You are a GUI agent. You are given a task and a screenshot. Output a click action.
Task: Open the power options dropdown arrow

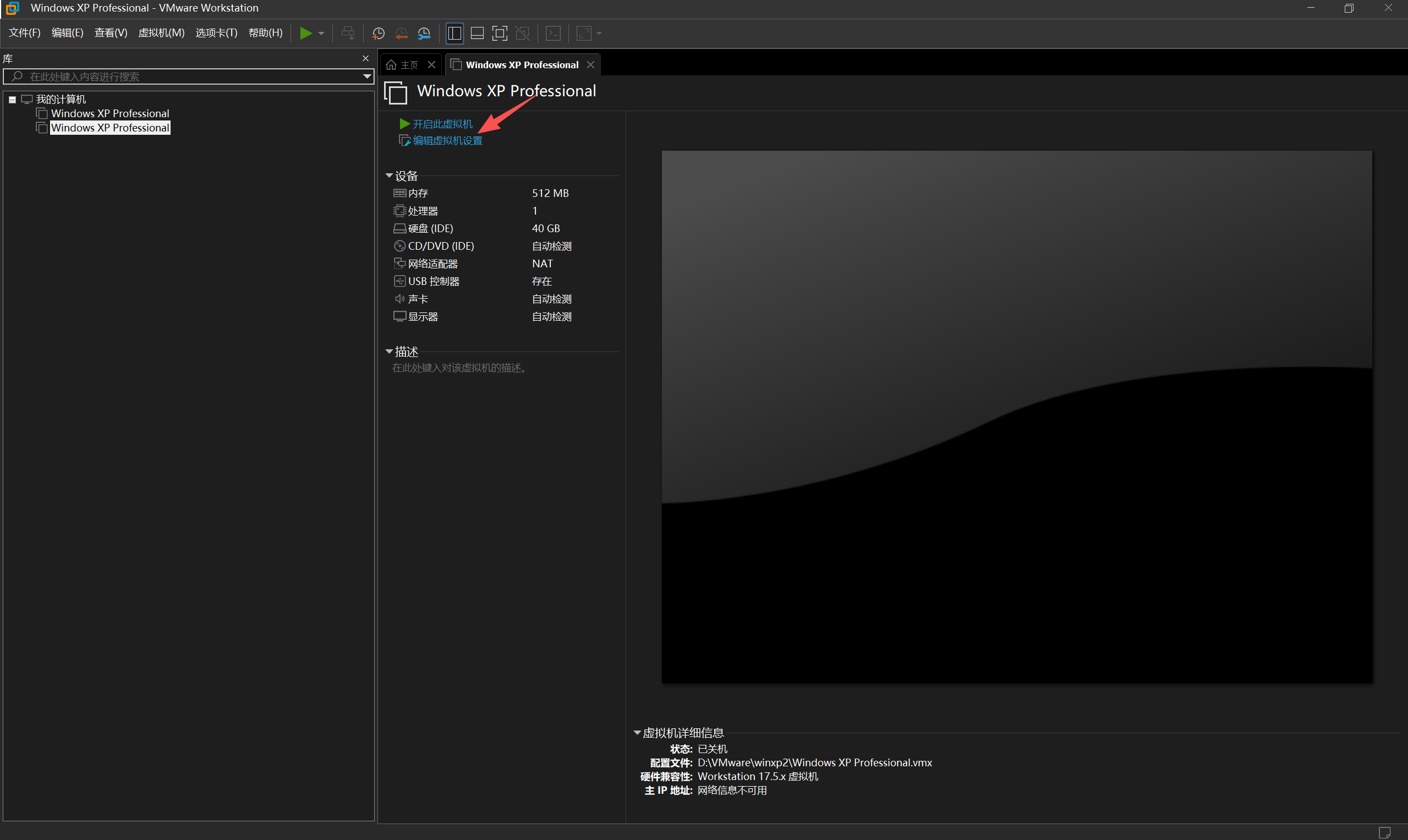pyautogui.click(x=321, y=34)
